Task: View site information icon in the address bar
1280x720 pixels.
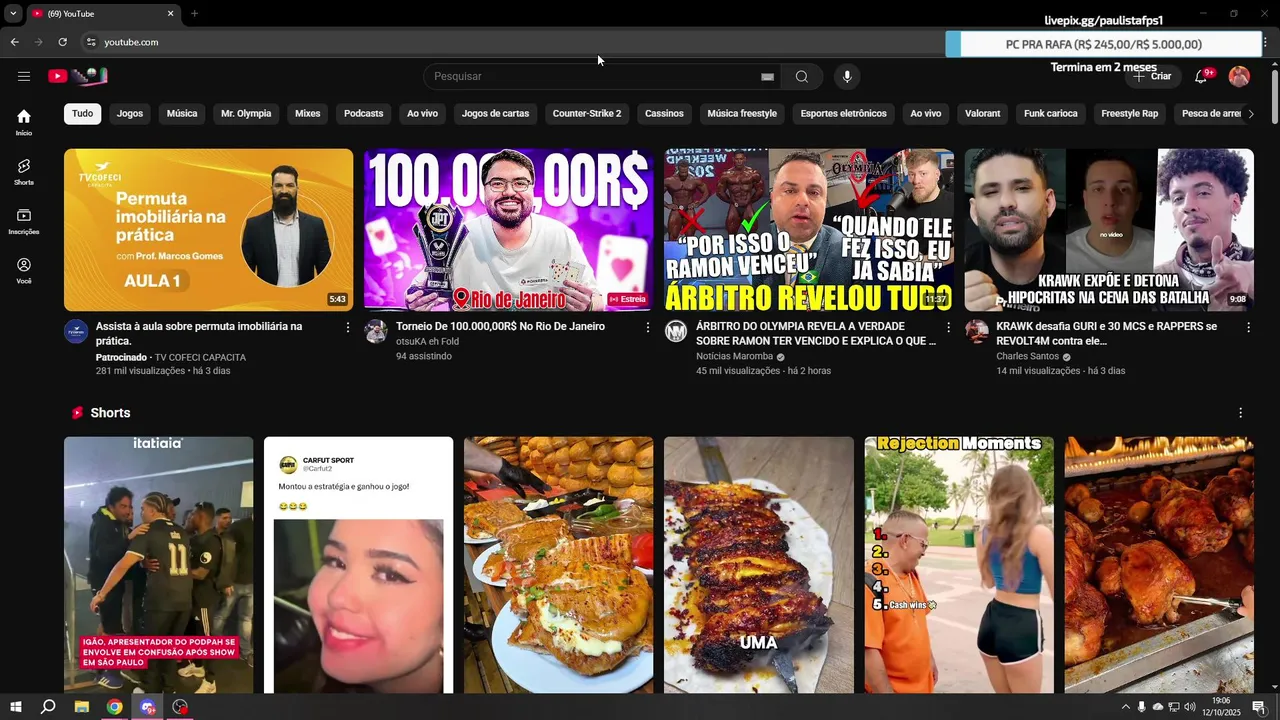Action: (x=90, y=42)
